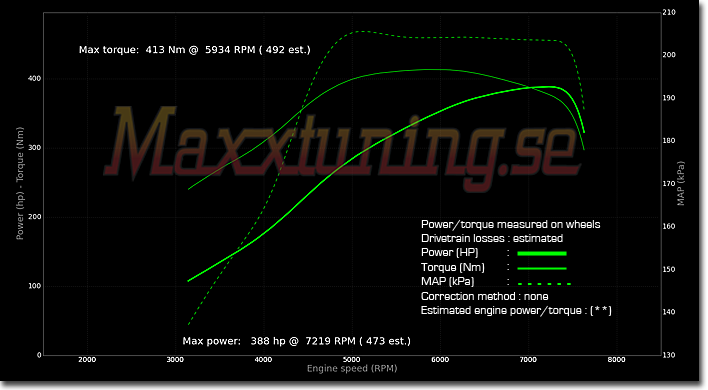Screen dimensions: 708x390
Task: Click the 100 left axis tick label
Action: pyautogui.click(x=34, y=286)
